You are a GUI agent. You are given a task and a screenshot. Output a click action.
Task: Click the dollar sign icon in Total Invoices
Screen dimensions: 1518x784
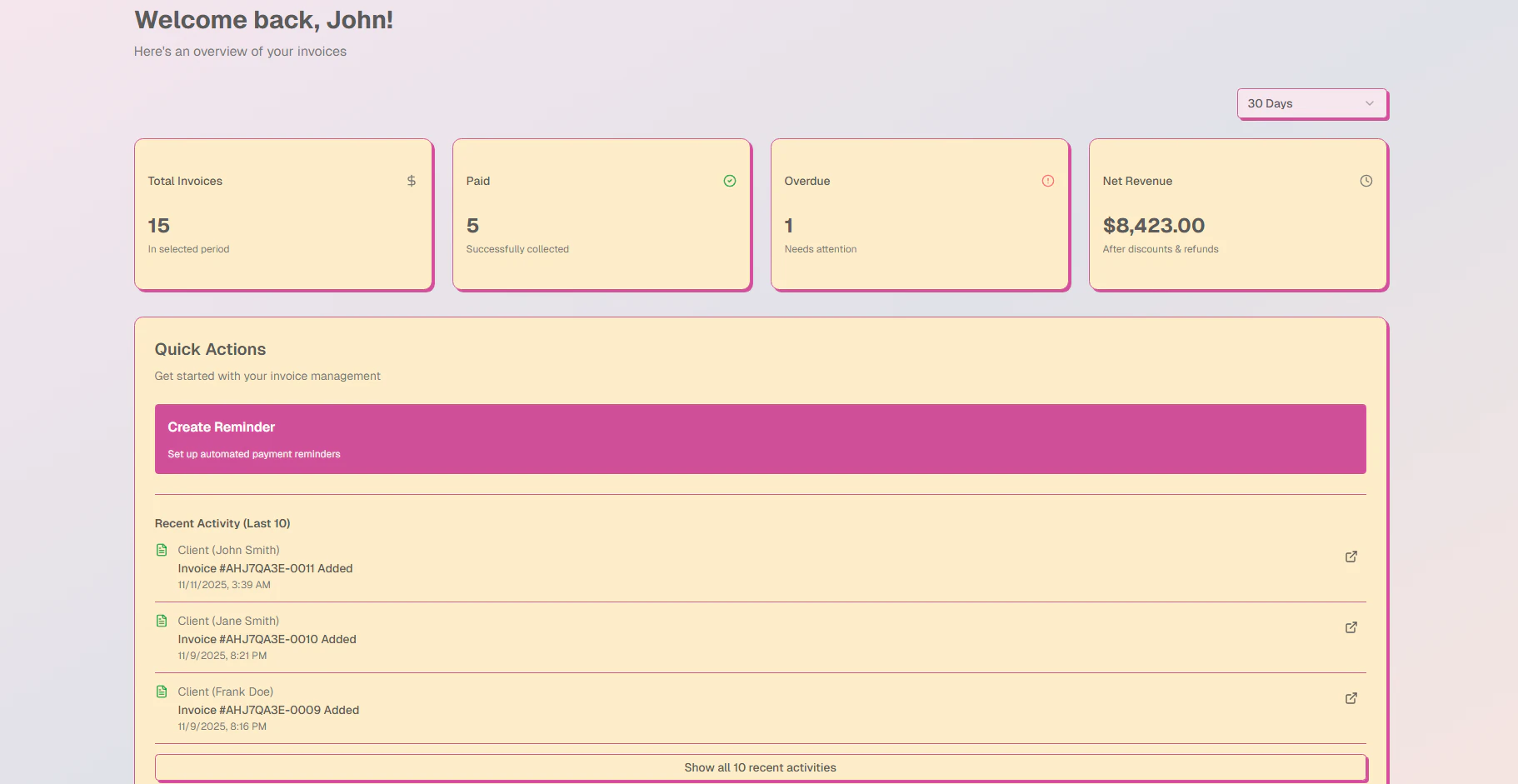click(411, 181)
